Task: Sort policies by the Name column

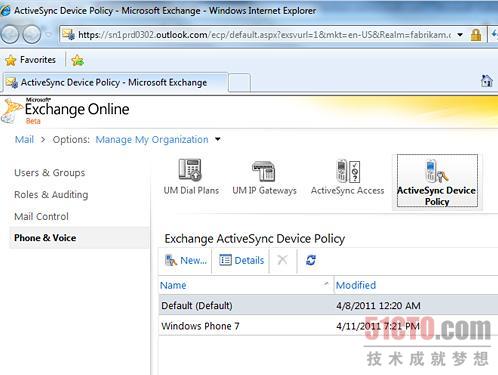Action: pyautogui.click(x=173, y=285)
